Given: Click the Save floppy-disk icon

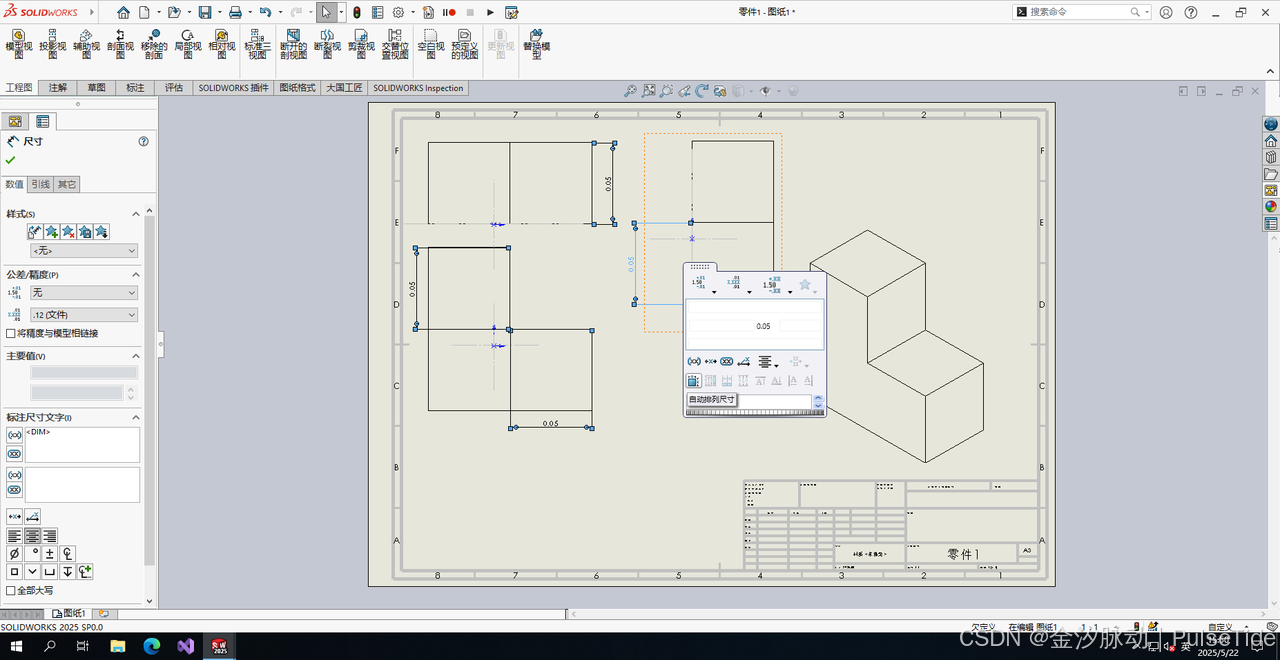Looking at the screenshot, I should (x=204, y=12).
